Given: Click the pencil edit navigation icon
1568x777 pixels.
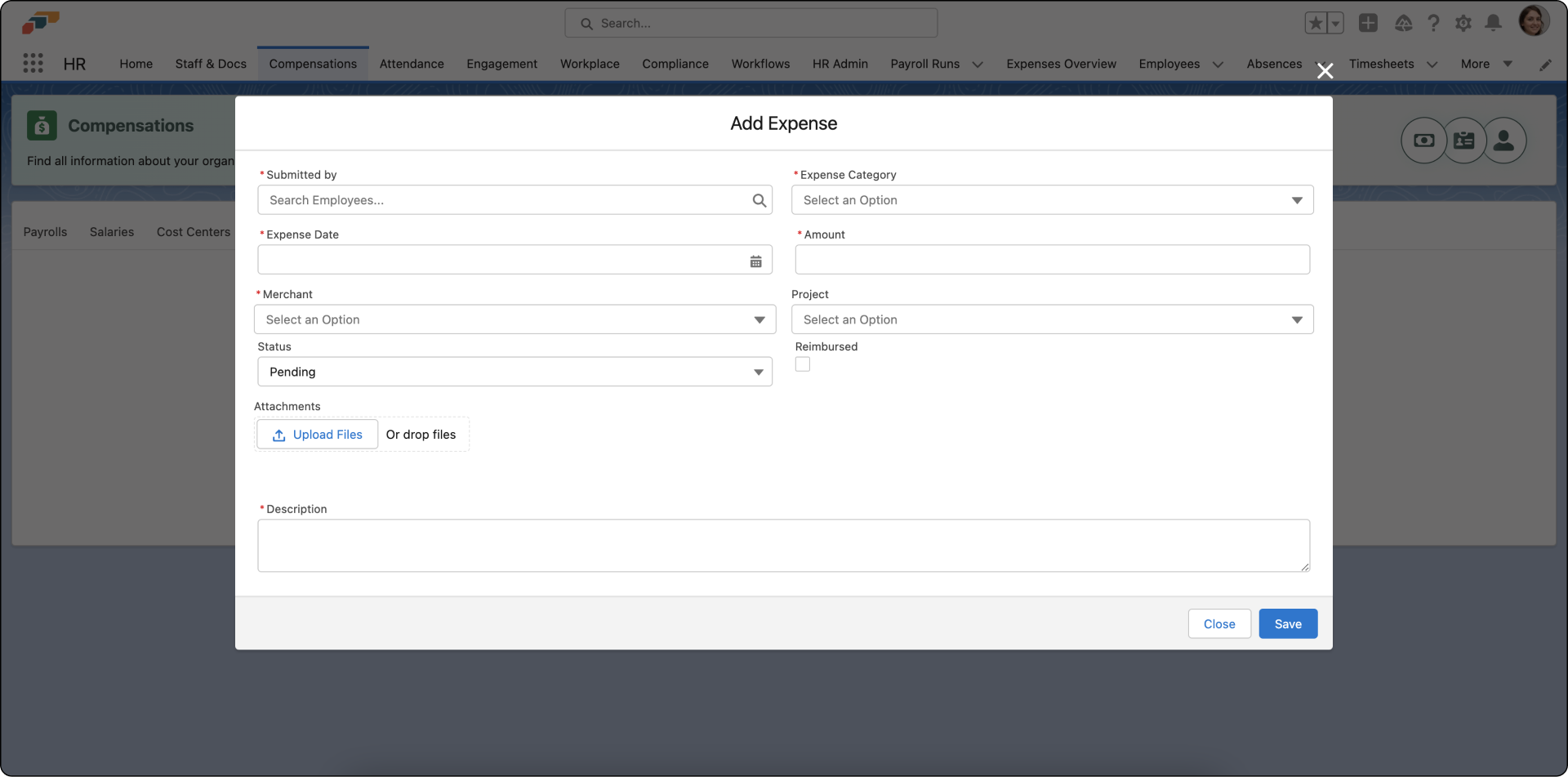Looking at the screenshot, I should (x=1545, y=65).
